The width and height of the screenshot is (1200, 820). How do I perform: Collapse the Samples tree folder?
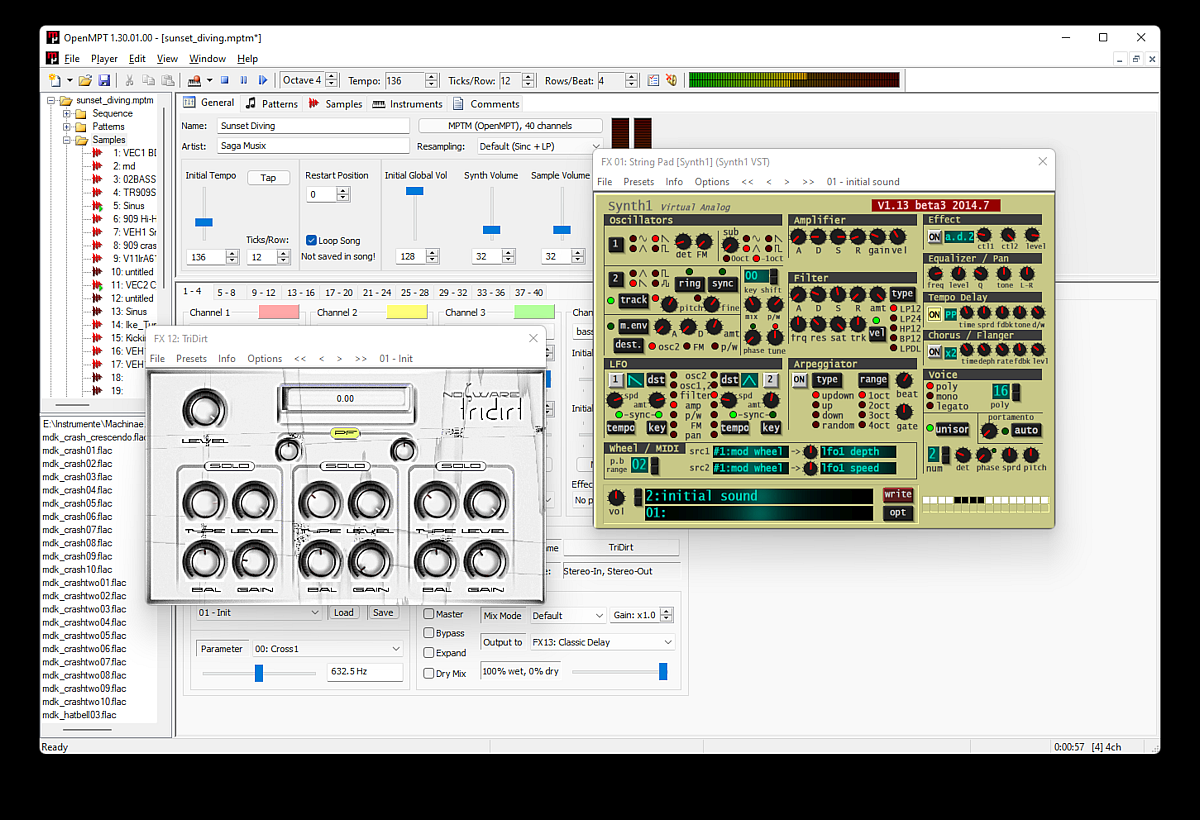tap(67, 140)
